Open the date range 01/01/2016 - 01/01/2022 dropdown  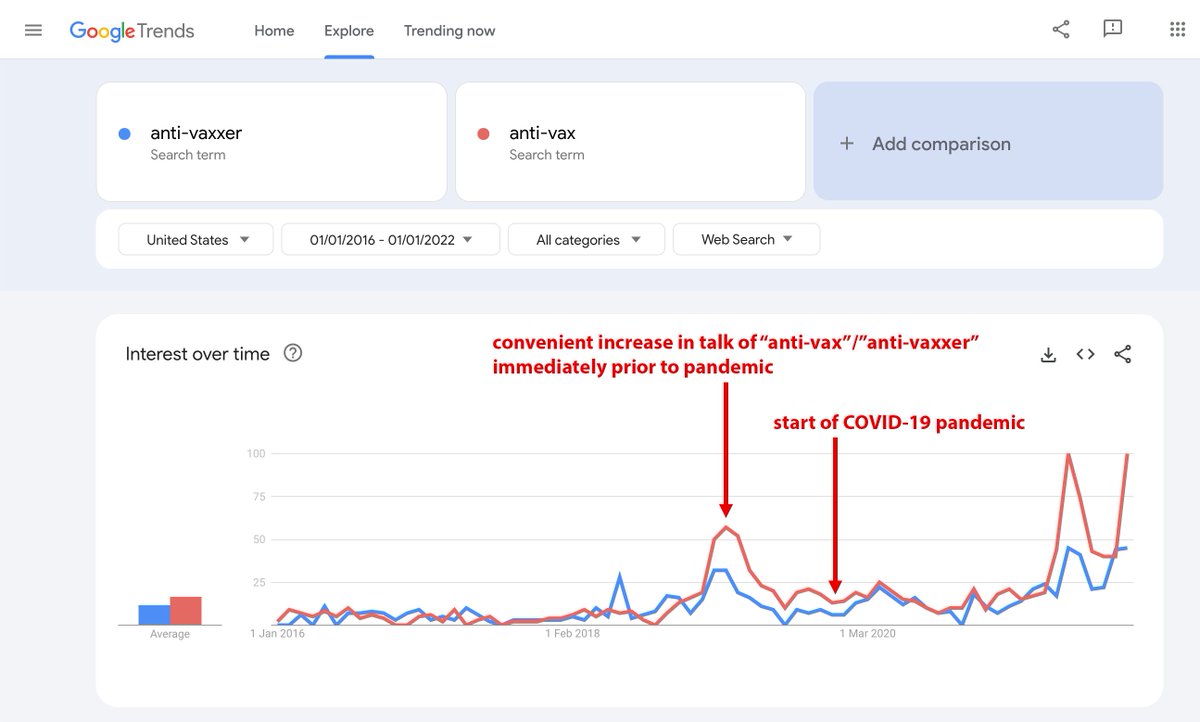[x=391, y=239]
